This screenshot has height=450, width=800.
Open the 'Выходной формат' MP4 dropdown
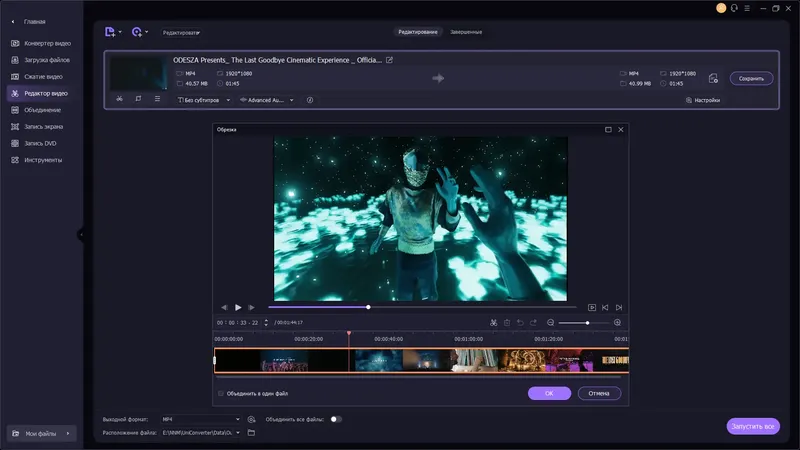coord(200,419)
